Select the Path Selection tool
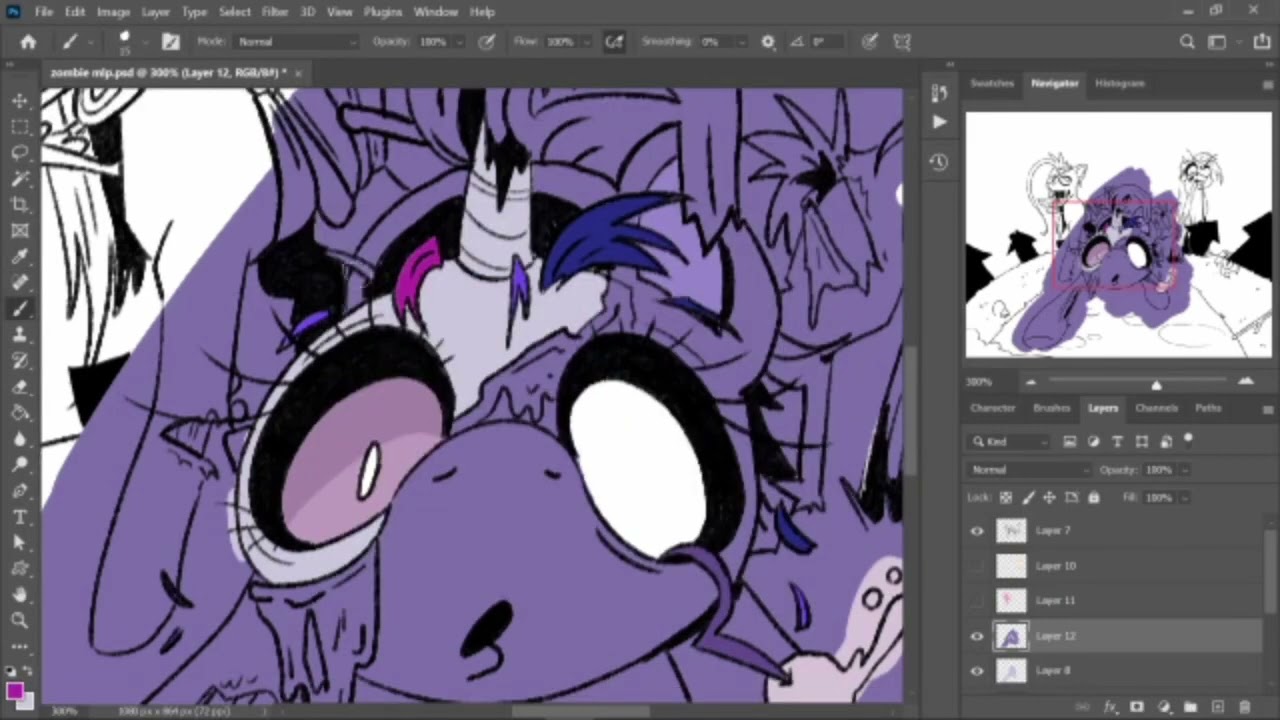Image resolution: width=1280 pixels, height=720 pixels. tap(20, 542)
